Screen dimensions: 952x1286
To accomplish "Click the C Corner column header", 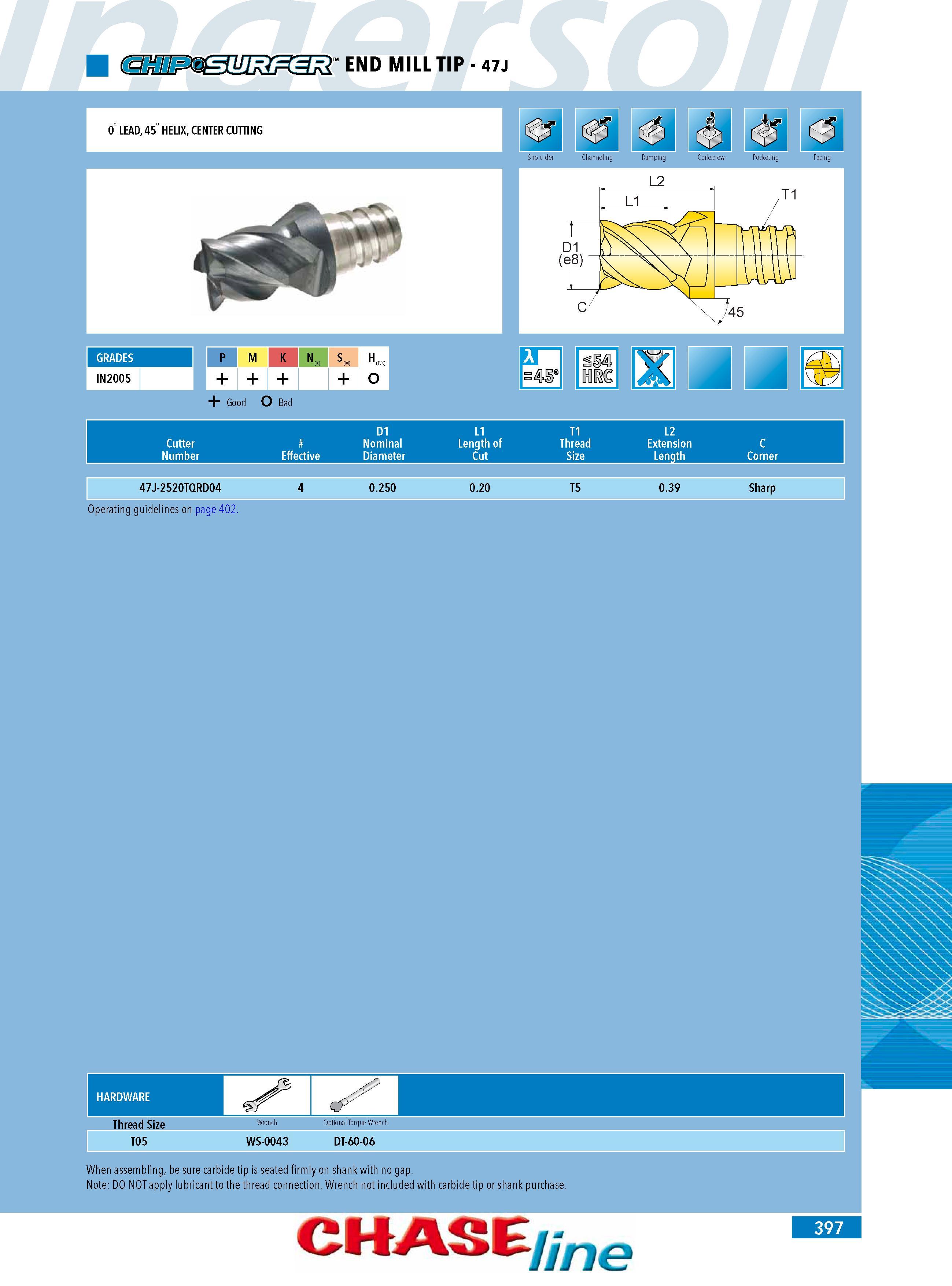I will 763,449.
